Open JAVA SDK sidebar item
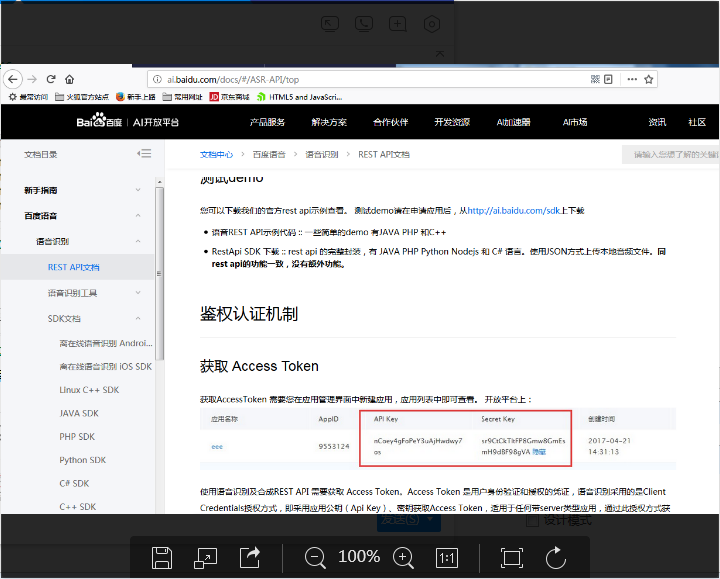The image size is (720, 579). pyautogui.click(x=79, y=413)
